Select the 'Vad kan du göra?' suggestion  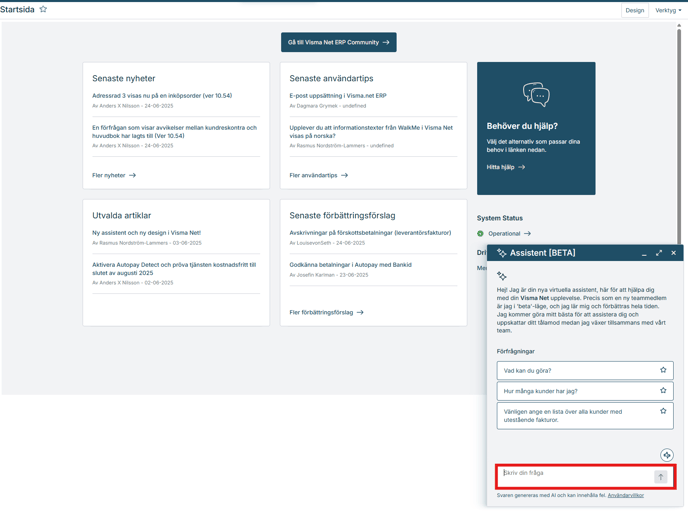pyautogui.click(x=585, y=370)
